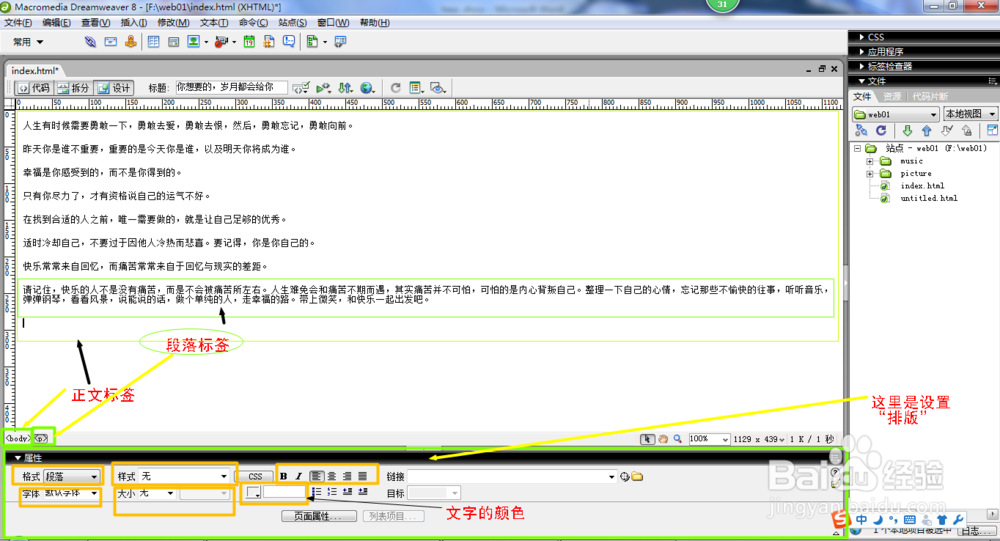Image resolution: width=1000 pixels, height=541 pixels.
Task: Insert the date
Action: 249,42
